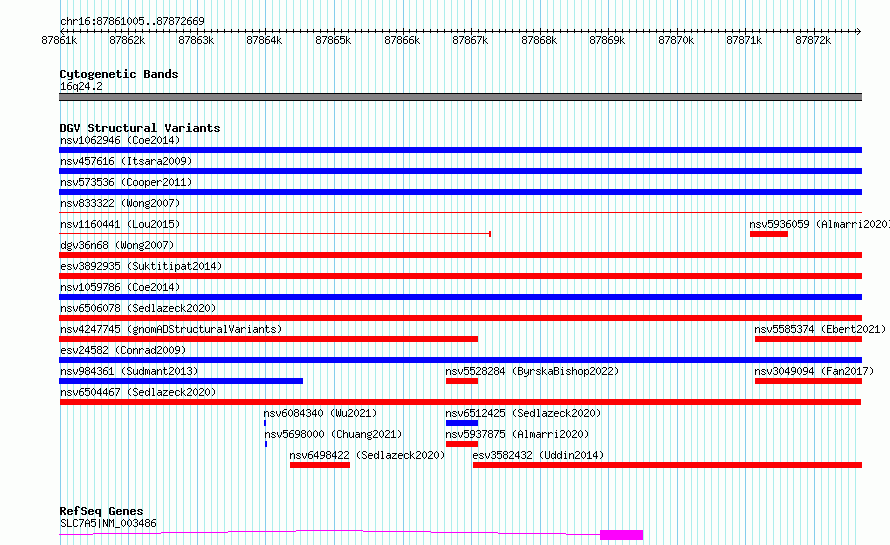Viewport: 890px width, 545px height.
Task: Open variant label nsv6512425 (Sedlazeck2020)
Action: click(523, 413)
